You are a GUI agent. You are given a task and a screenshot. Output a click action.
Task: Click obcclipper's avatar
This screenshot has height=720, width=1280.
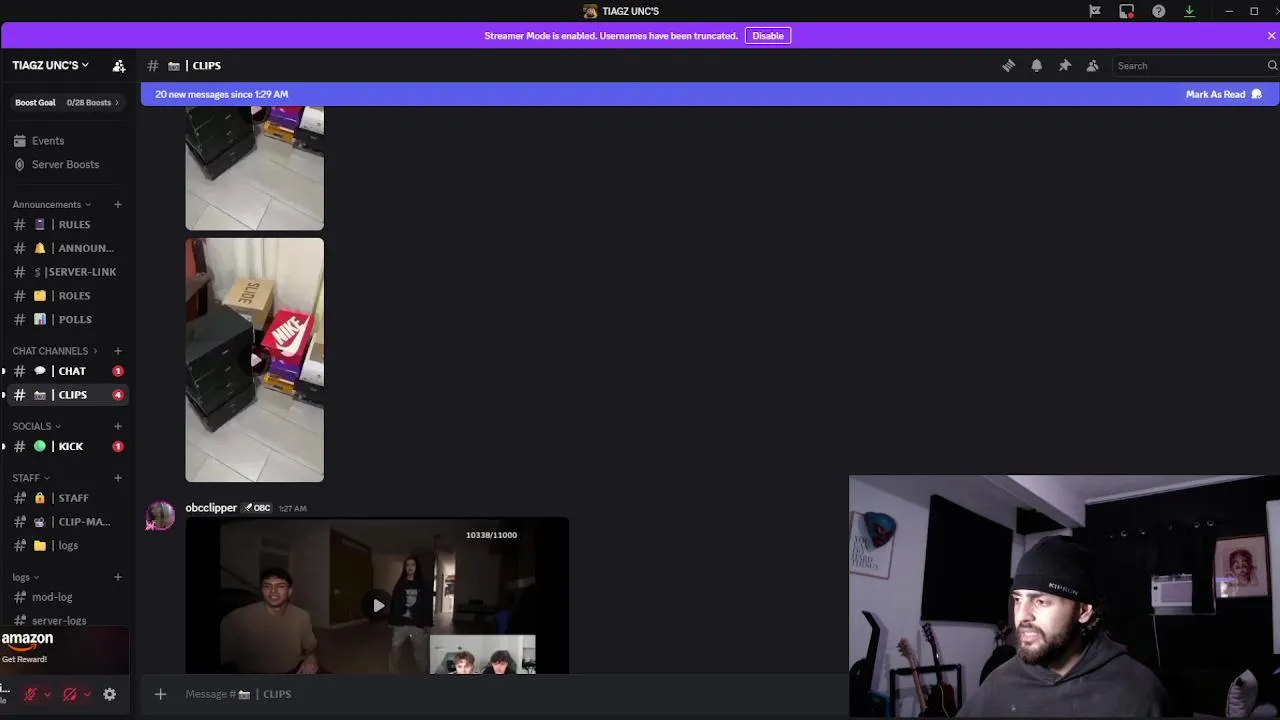(x=161, y=516)
